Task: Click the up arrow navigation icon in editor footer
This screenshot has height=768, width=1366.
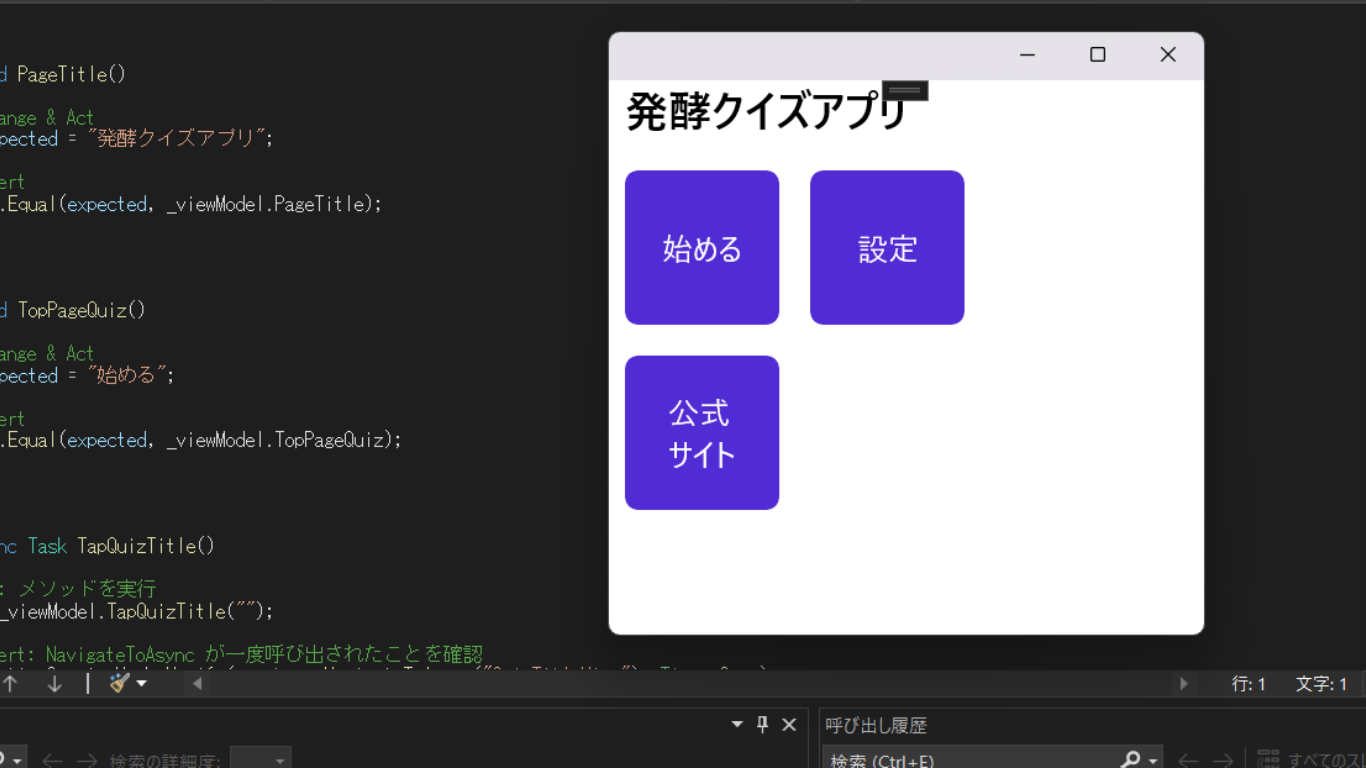Action: pyautogui.click(x=10, y=684)
